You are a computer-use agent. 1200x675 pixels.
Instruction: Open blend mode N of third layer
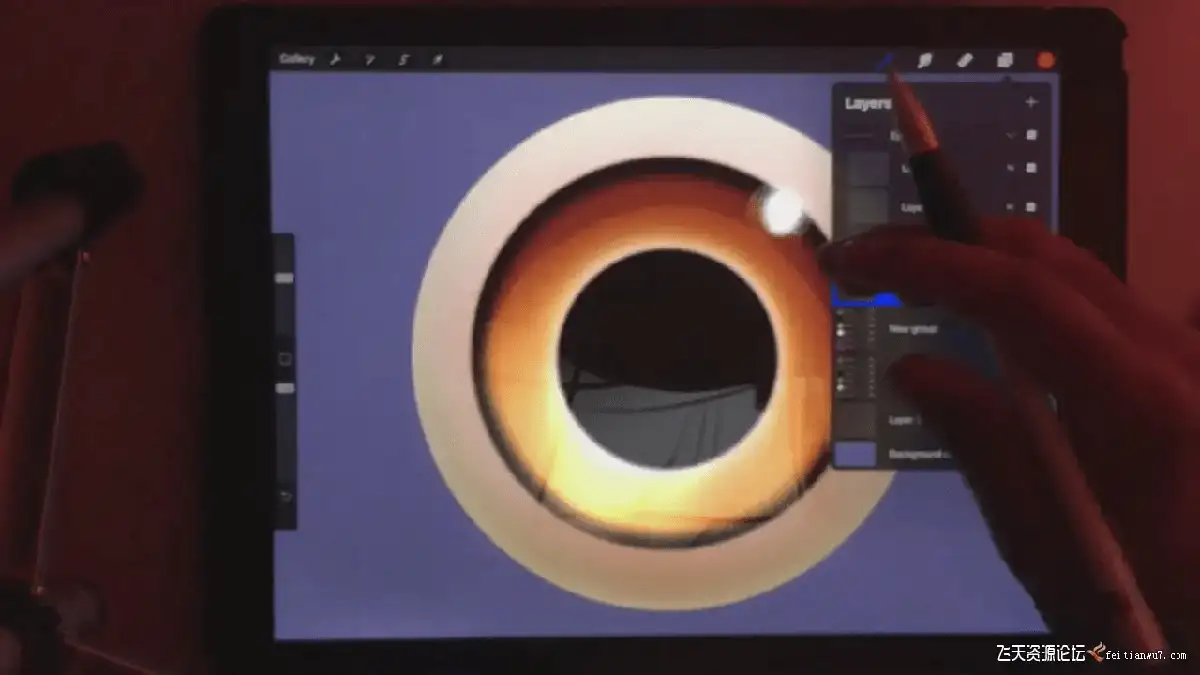[x=1011, y=208]
